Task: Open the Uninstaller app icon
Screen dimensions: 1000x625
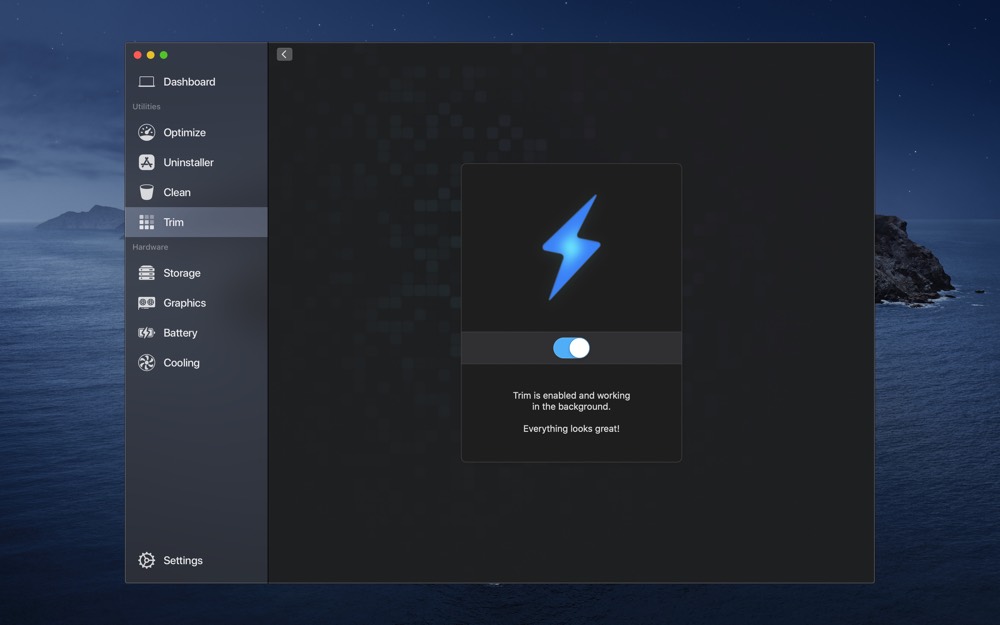Action: coord(147,162)
